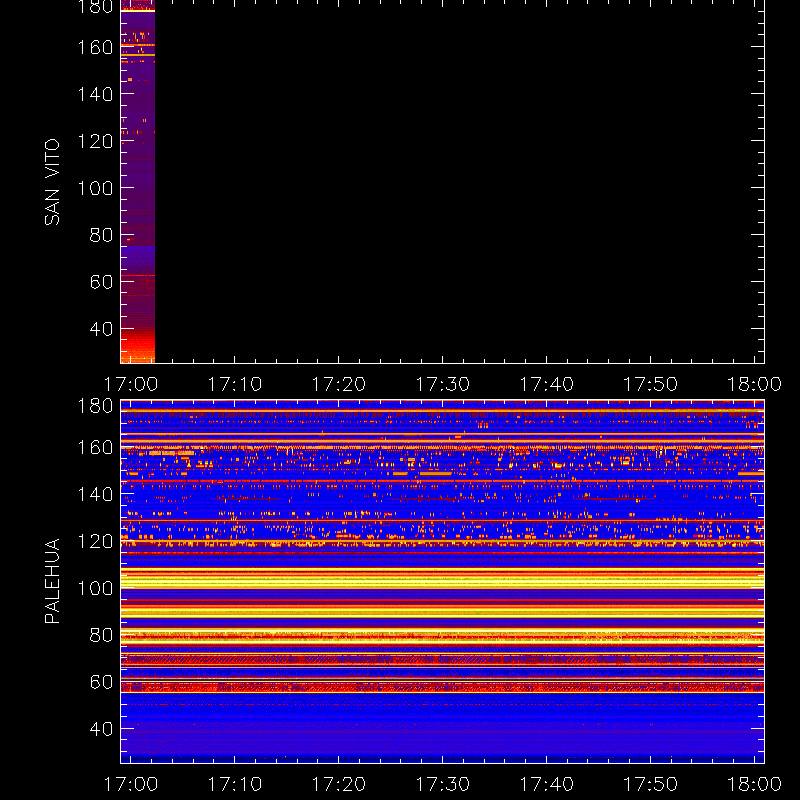Click the SAN VITO data strip near 17:00
This screenshot has width=800, height=800.
tap(138, 182)
